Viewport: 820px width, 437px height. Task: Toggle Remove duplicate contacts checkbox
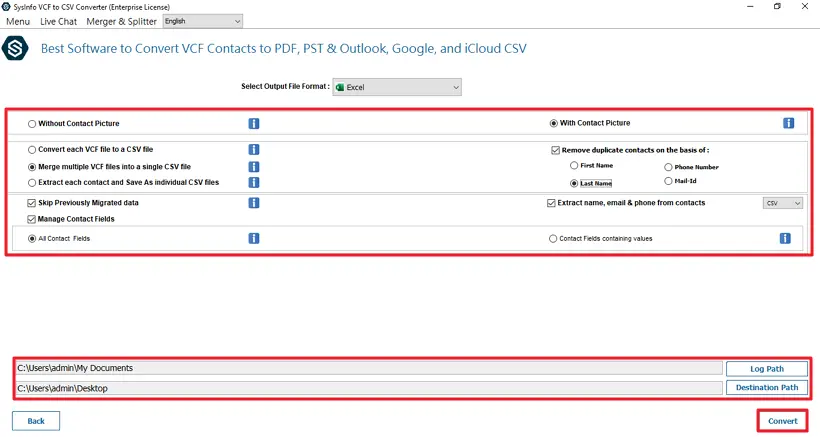[555, 150]
